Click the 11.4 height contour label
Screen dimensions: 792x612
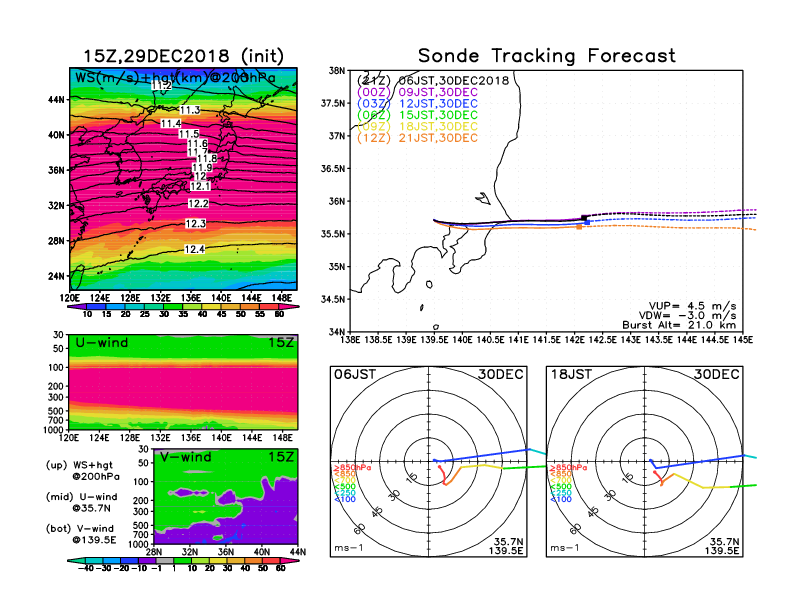pos(171,123)
